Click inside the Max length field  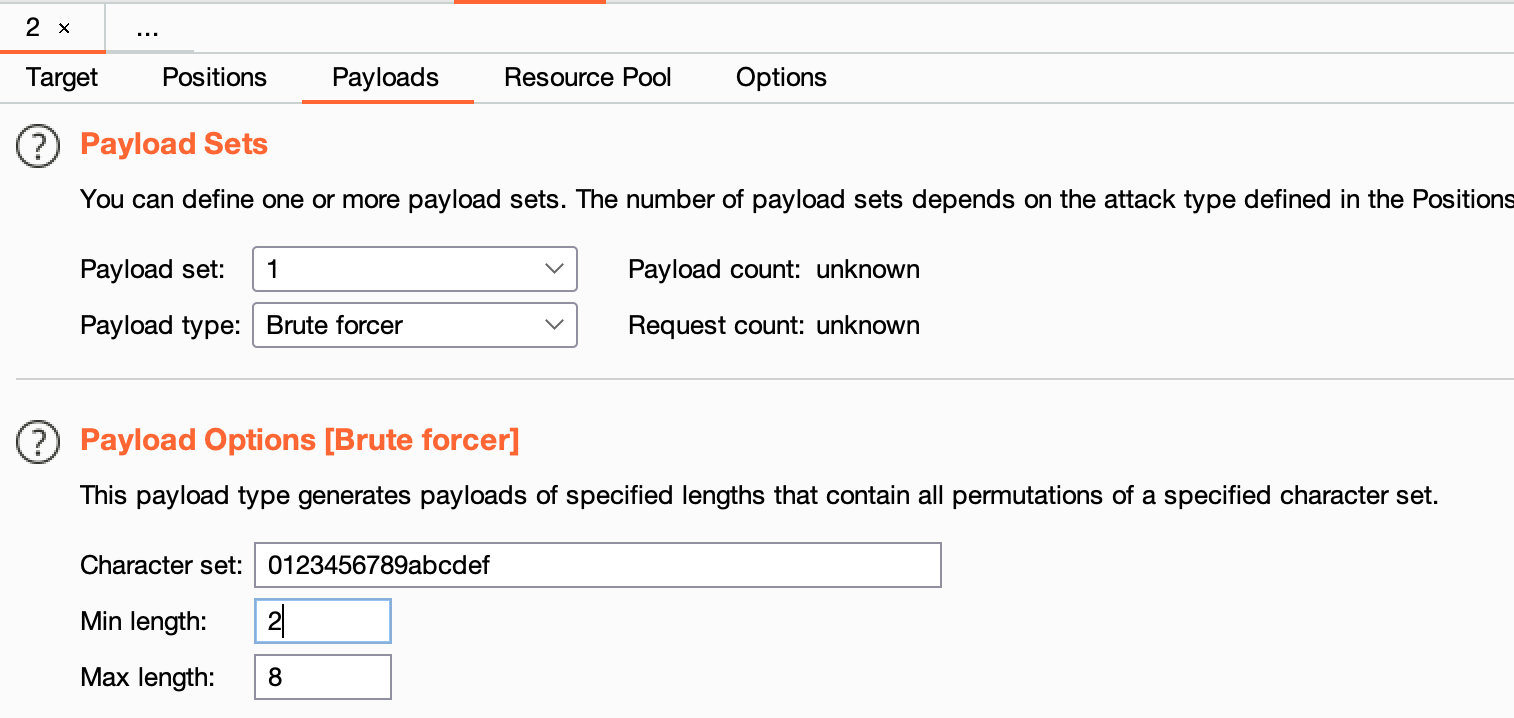coord(323,677)
